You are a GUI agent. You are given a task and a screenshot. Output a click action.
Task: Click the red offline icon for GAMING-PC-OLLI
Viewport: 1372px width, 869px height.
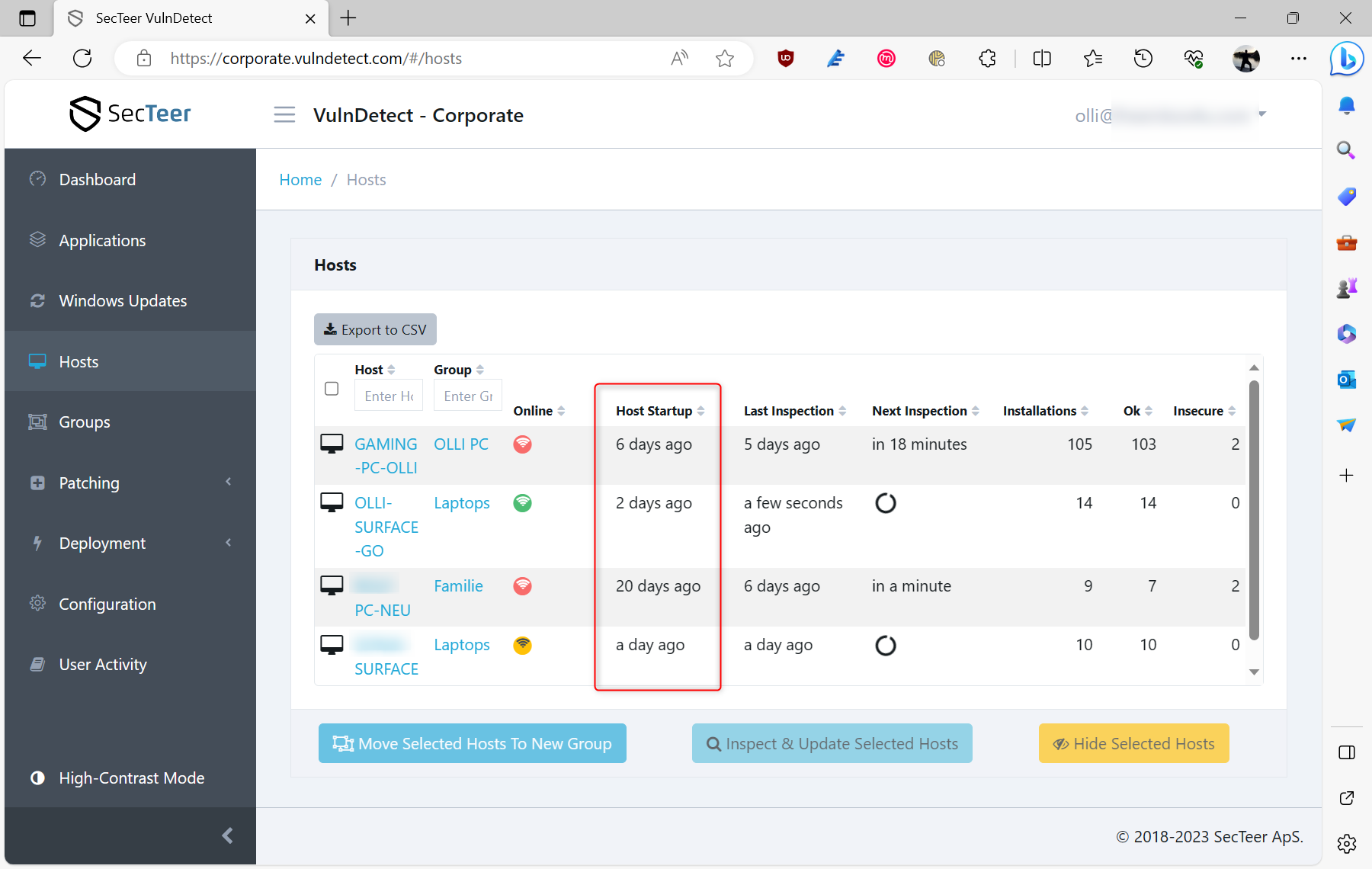(522, 444)
